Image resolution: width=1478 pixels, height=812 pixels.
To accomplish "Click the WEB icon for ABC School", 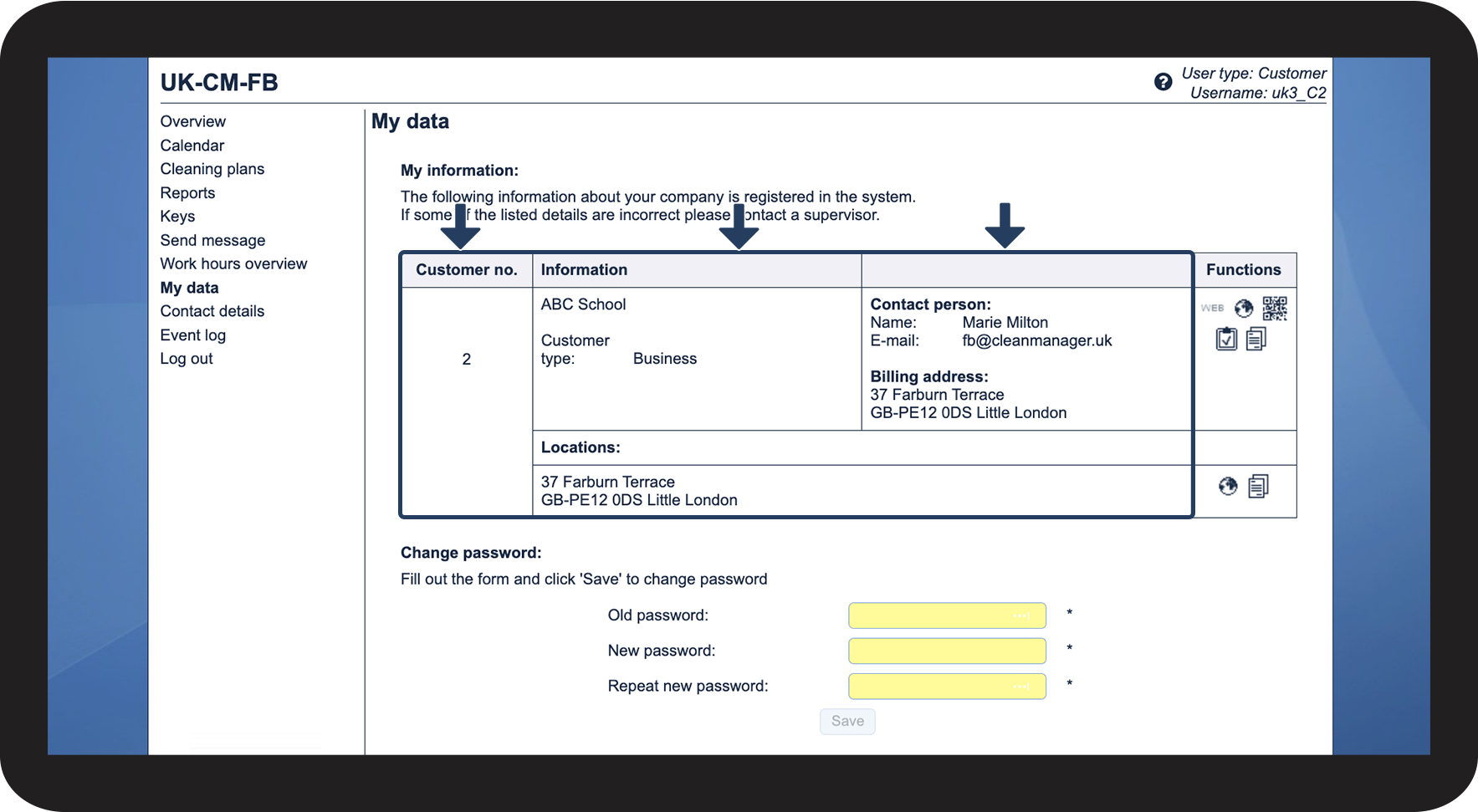I will pyautogui.click(x=1212, y=309).
